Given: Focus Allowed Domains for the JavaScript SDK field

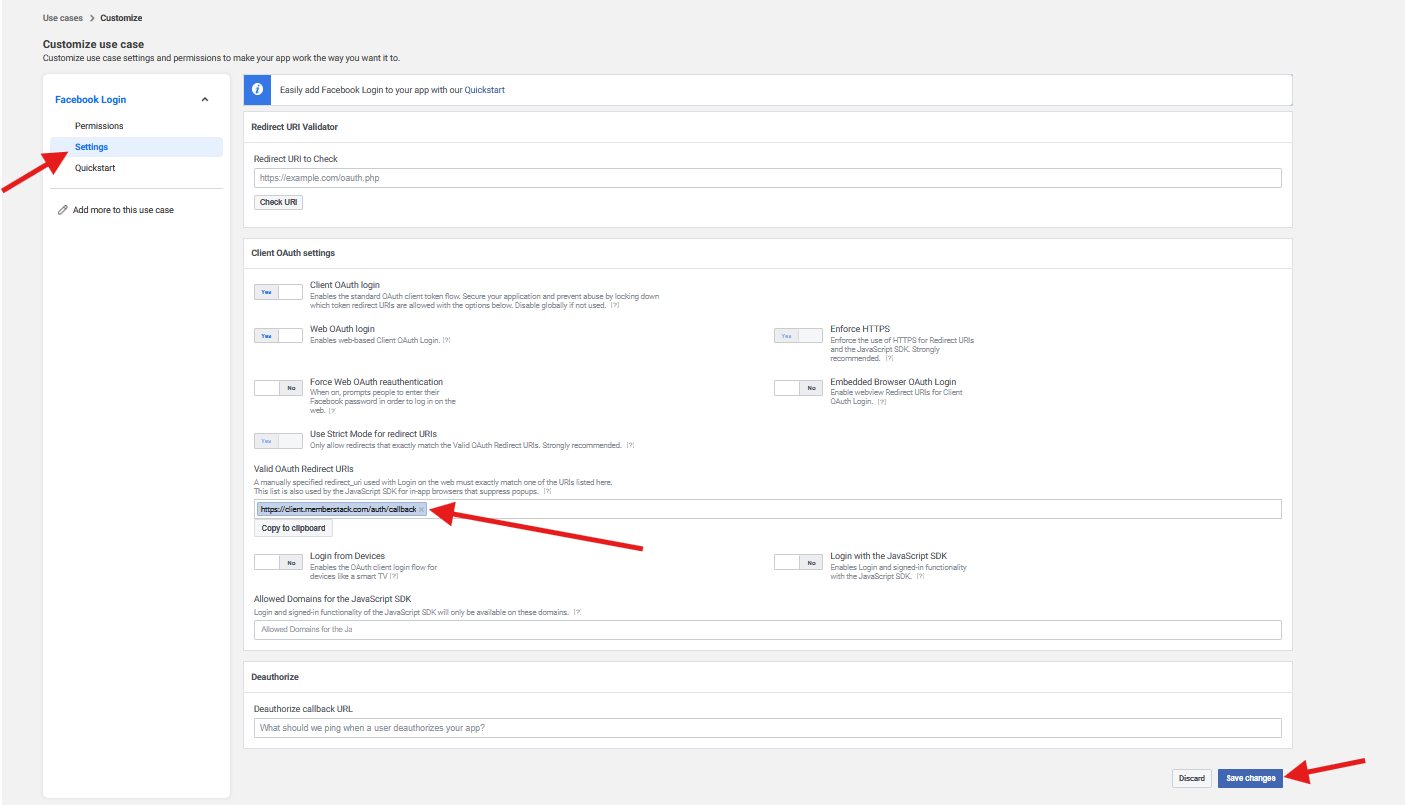Looking at the screenshot, I should click(768, 630).
